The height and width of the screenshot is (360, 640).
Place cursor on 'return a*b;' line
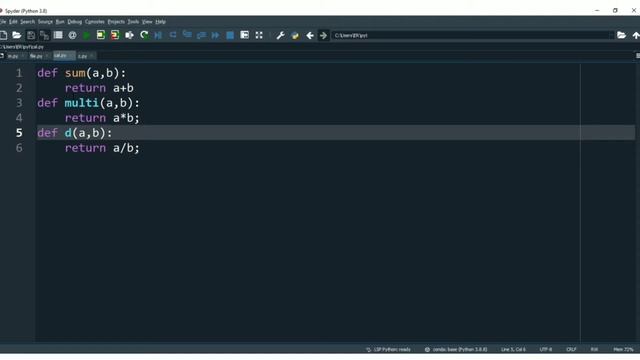pos(102,118)
